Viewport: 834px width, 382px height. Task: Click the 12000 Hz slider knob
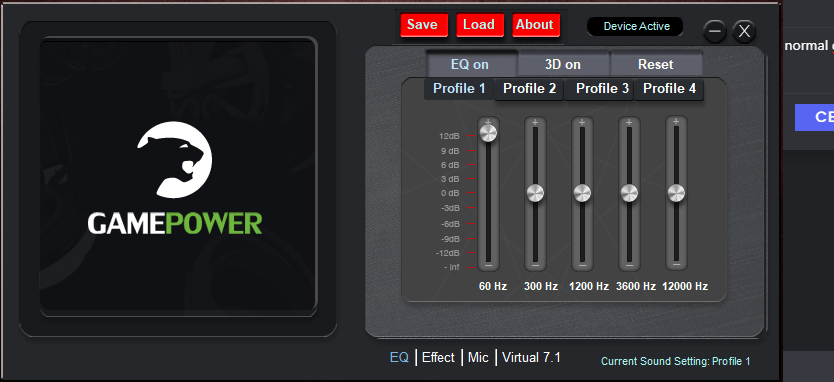click(677, 193)
